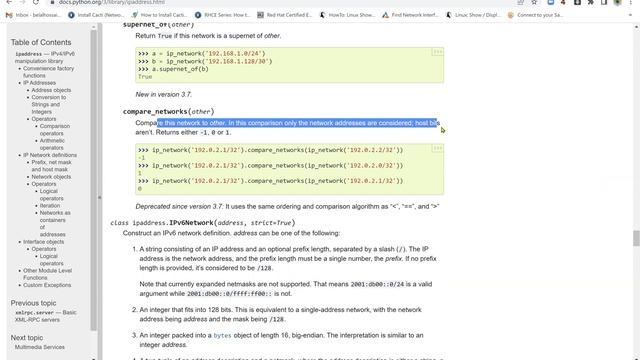640x360 pixels.
Task: Go to Network objects section
Action: point(51,177)
